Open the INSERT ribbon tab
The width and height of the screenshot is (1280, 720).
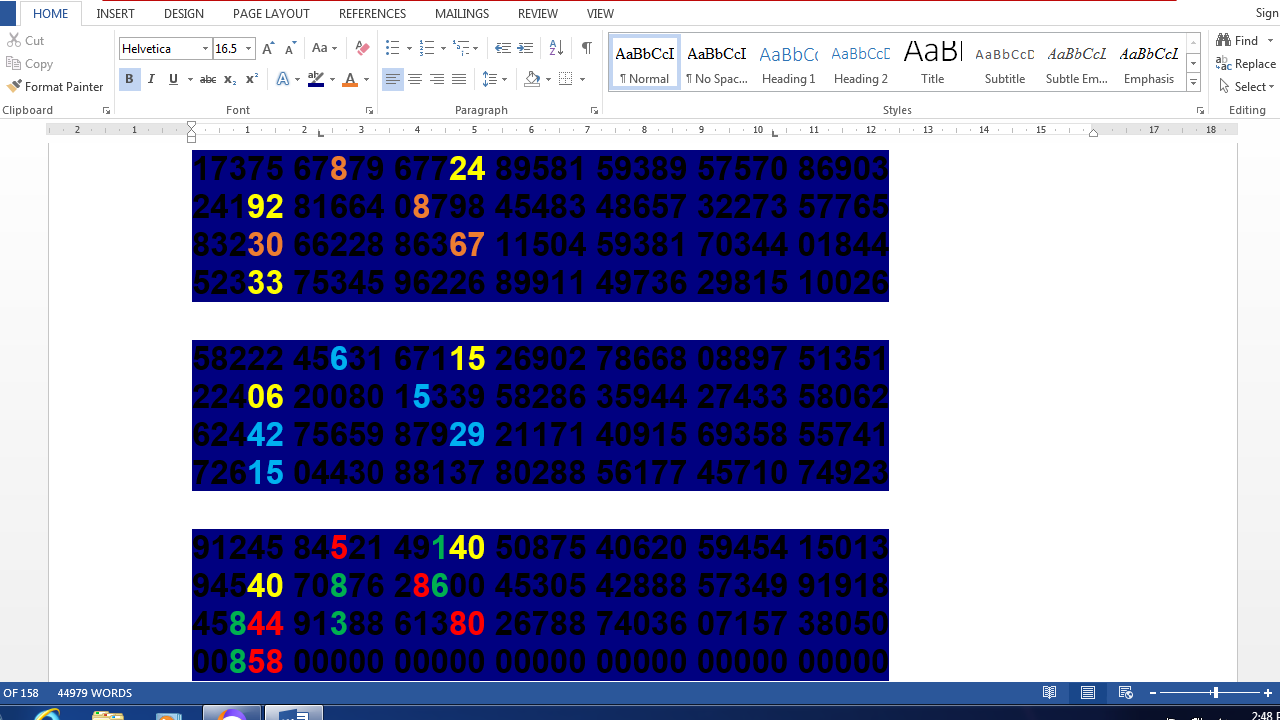pos(116,14)
